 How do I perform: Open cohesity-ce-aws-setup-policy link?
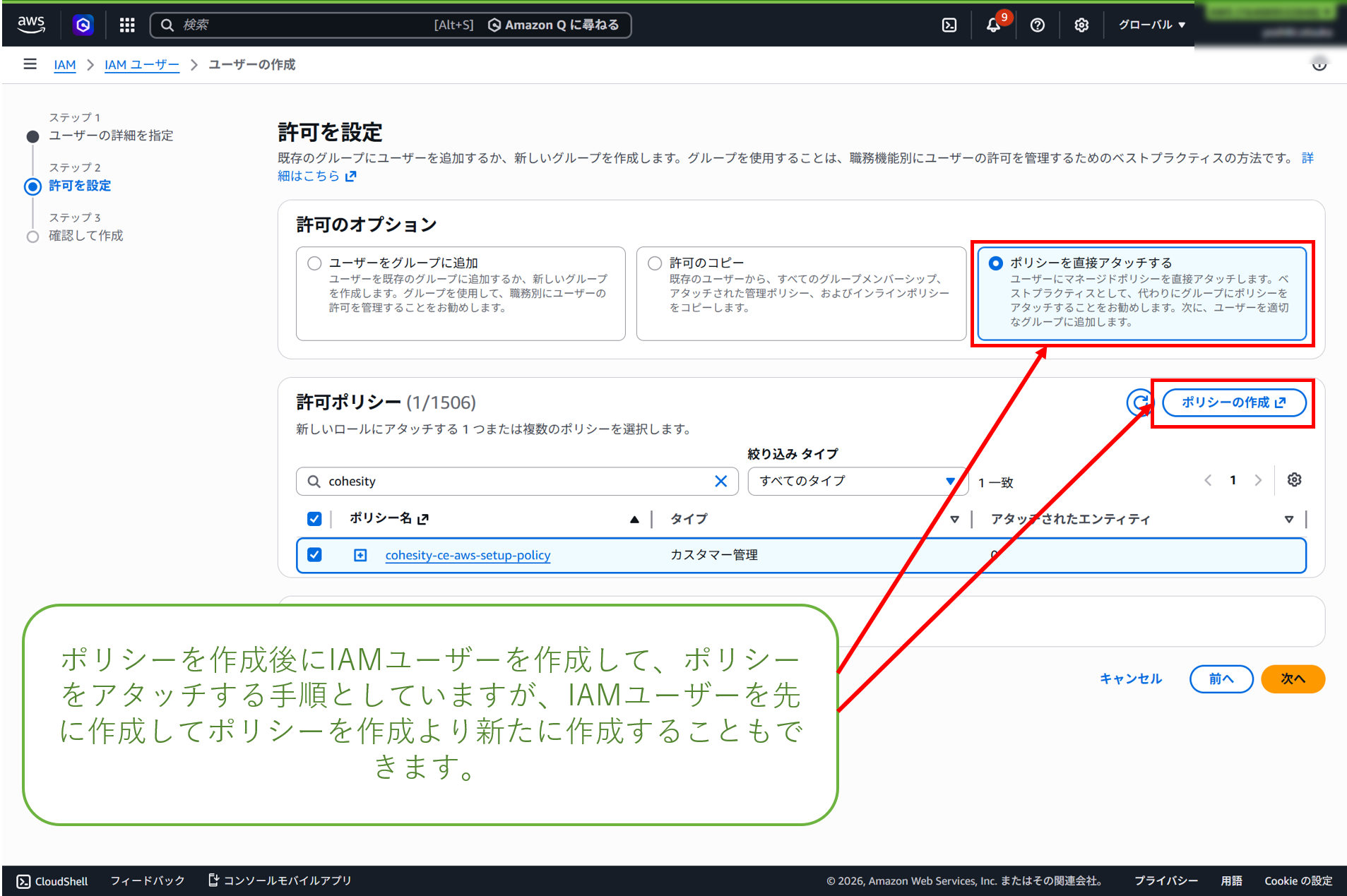click(x=468, y=556)
